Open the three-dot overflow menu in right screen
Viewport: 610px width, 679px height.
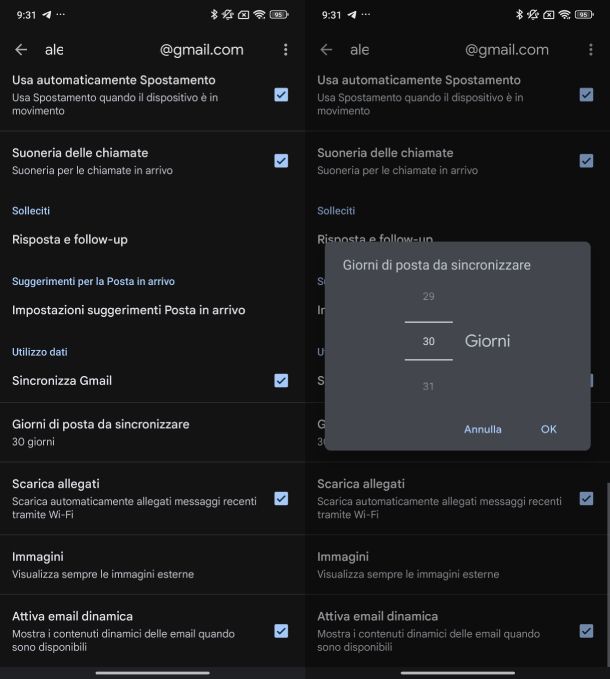point(591,50)
